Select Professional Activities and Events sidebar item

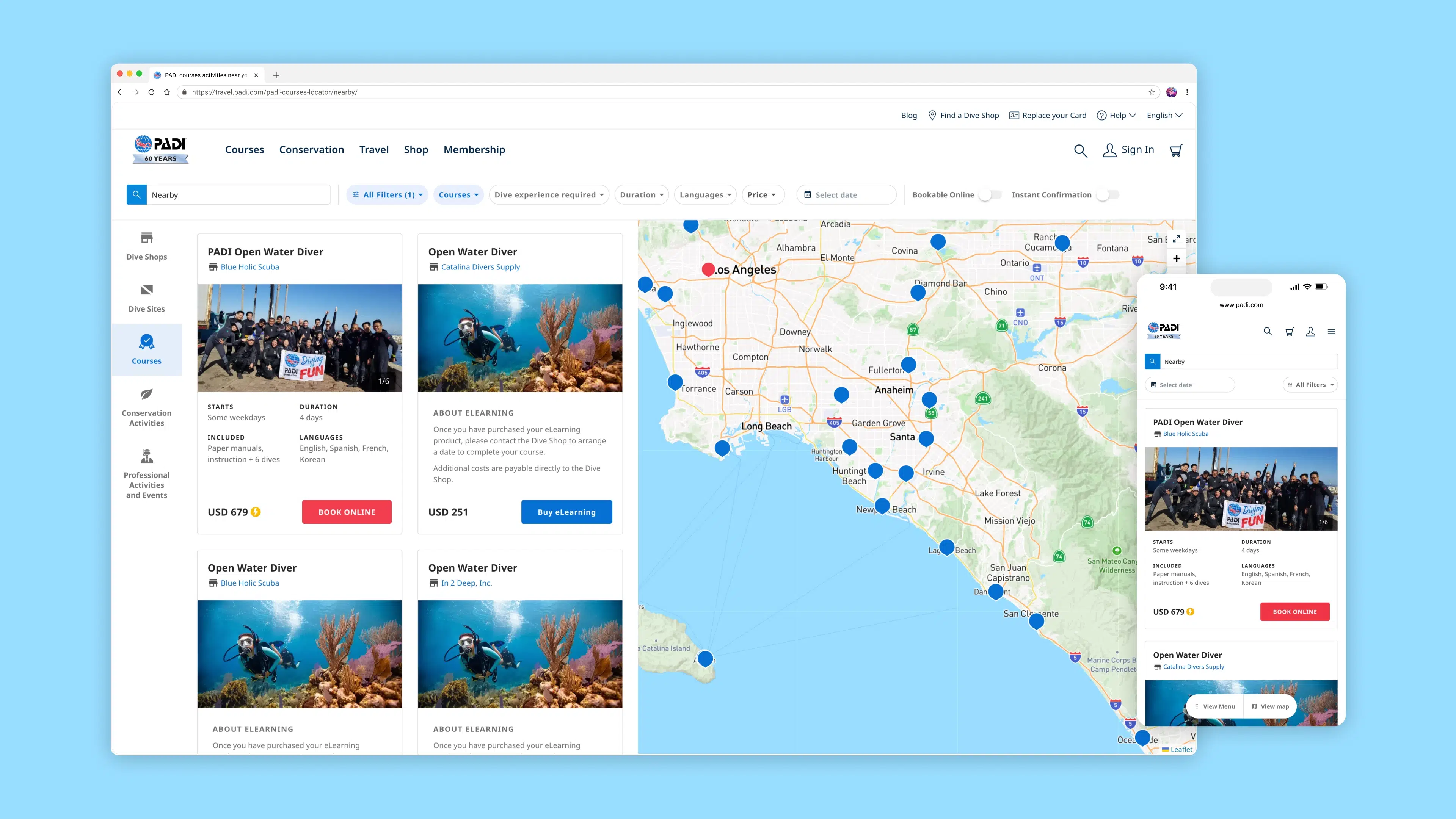(x=146, y=473)
